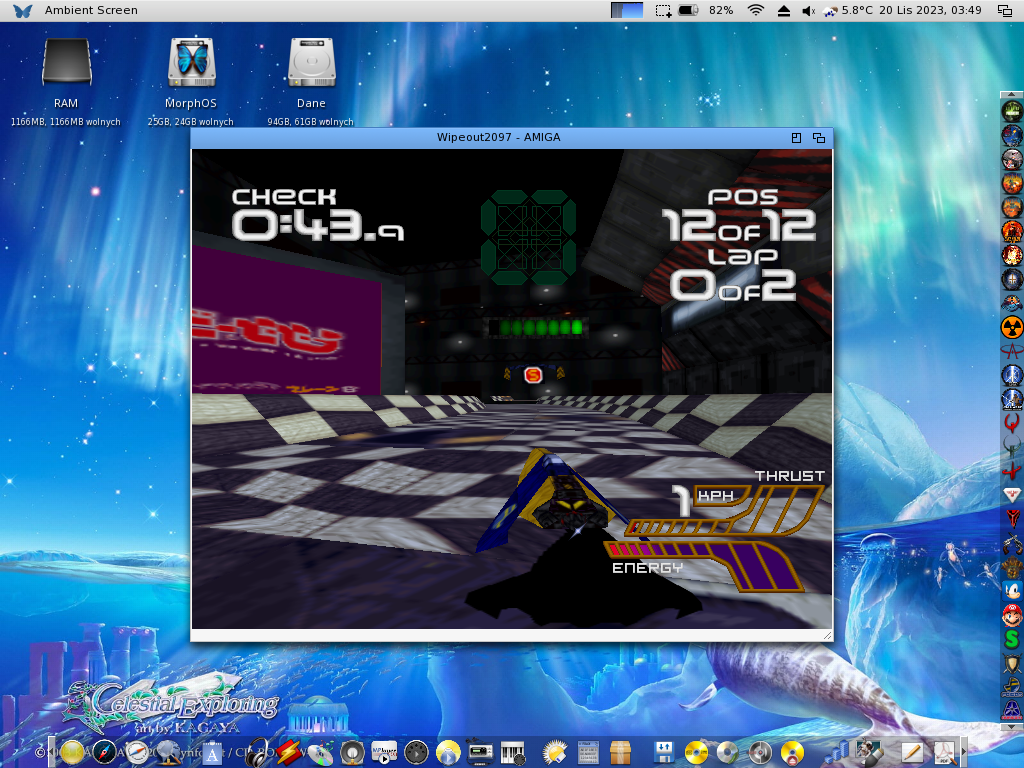Click the bottom dock's left edge handle

[52, 752]
